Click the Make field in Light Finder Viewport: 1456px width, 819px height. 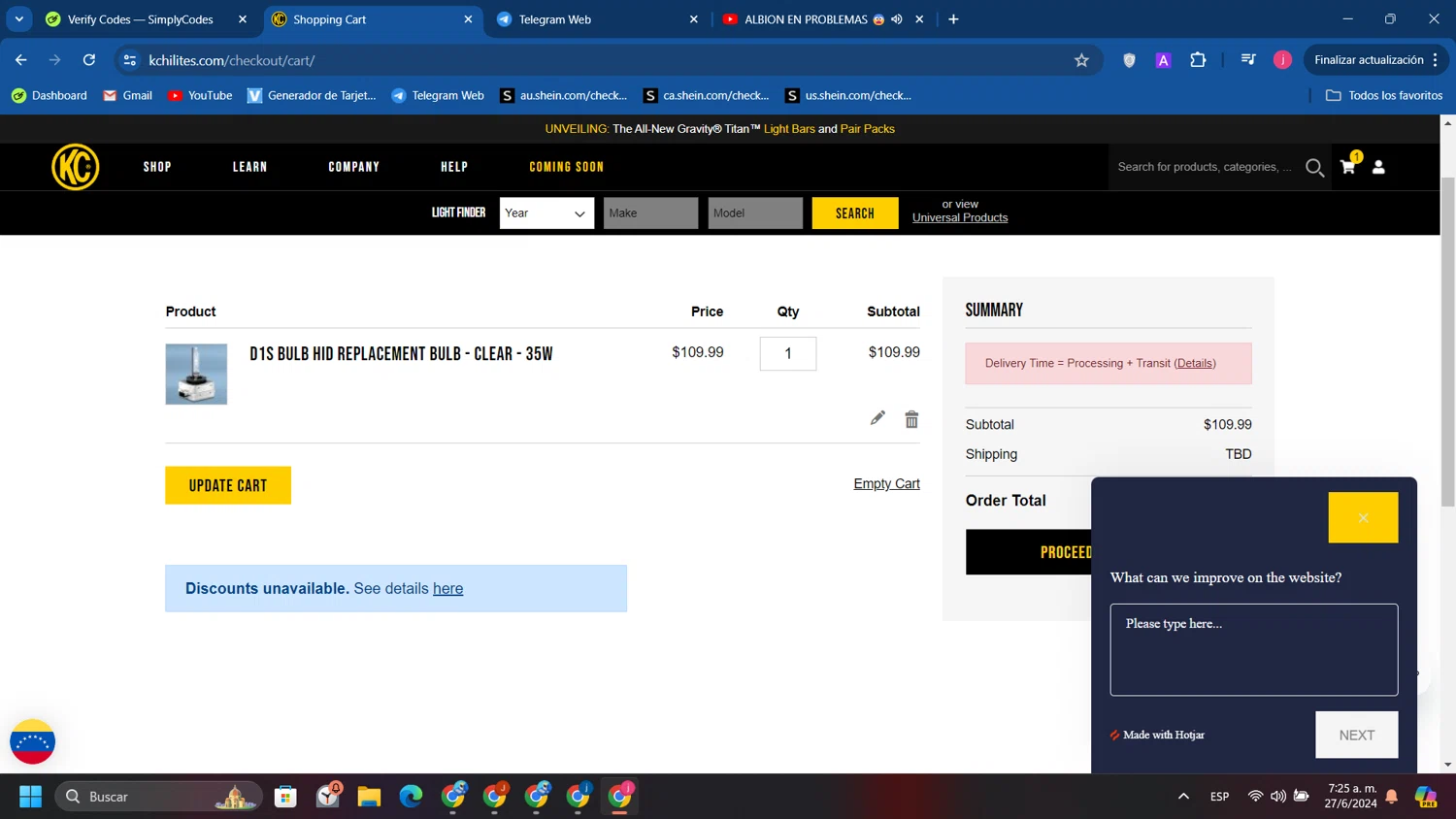(650, 213)
